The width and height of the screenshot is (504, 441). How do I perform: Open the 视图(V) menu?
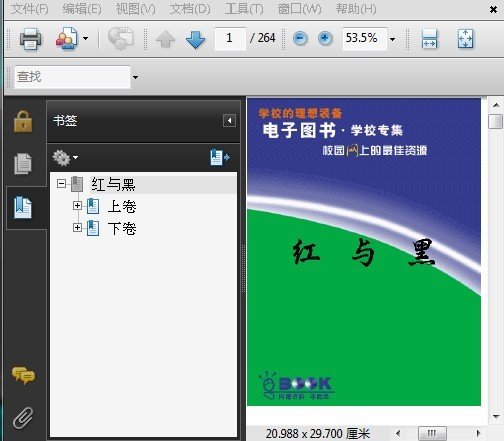click(x=136, y=9)
